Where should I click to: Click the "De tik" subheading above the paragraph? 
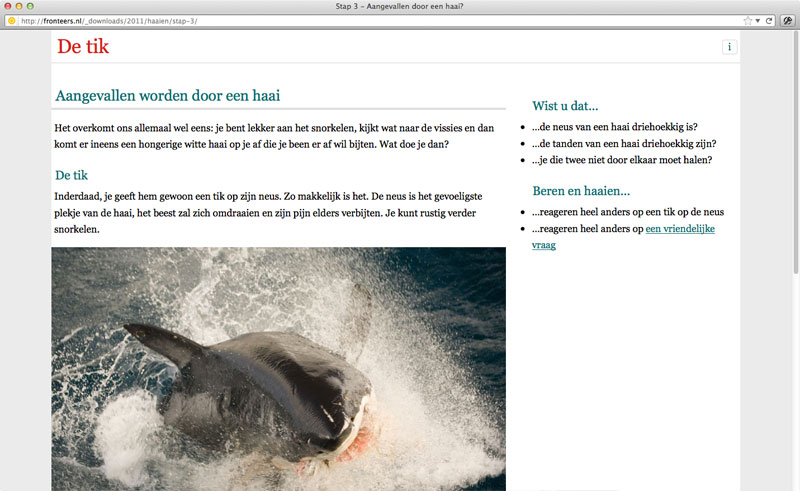[x=72, y=175]
